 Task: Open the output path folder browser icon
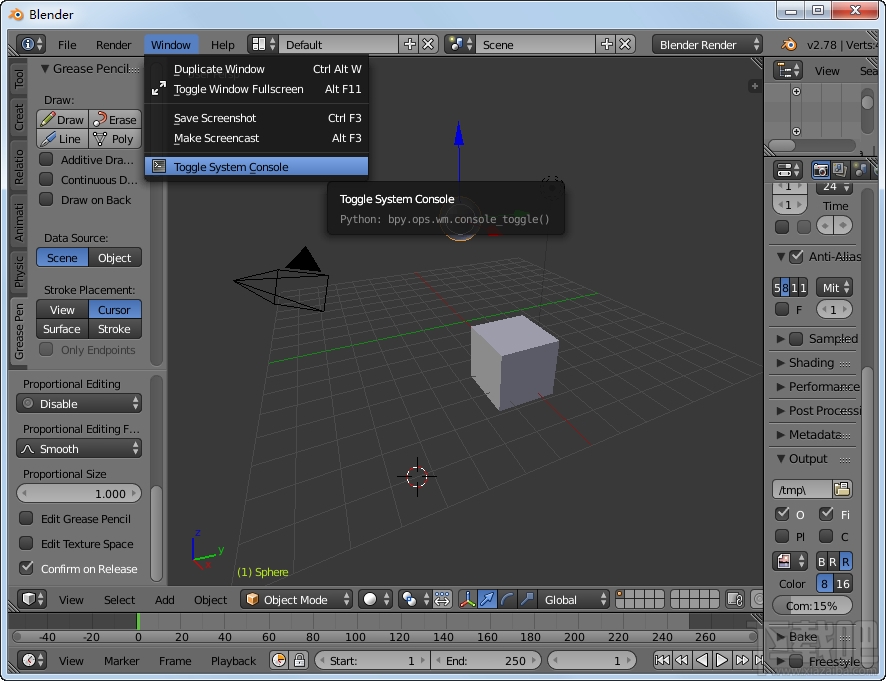[842, 489]
